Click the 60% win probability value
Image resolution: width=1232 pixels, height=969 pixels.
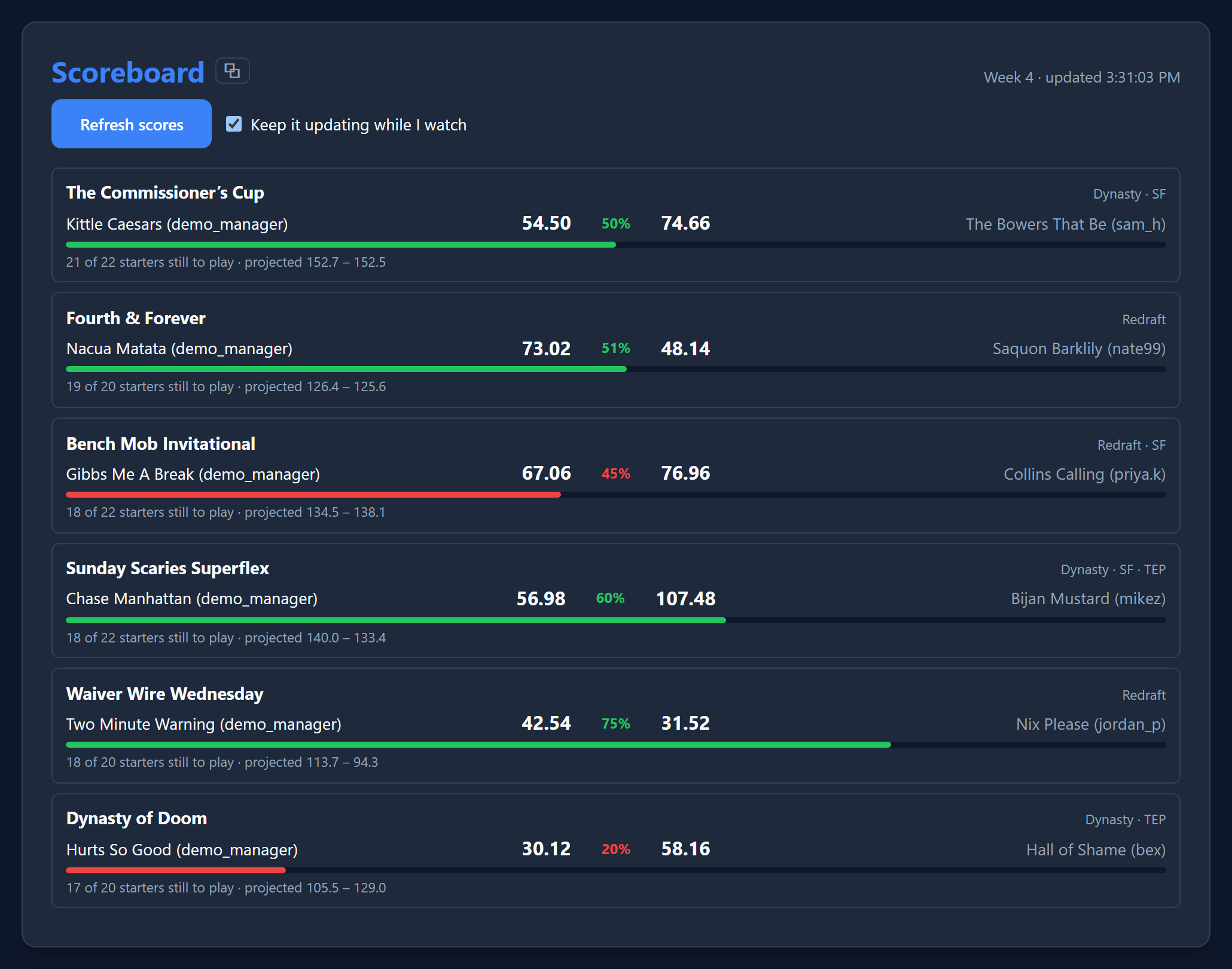(x=611, y=598)
